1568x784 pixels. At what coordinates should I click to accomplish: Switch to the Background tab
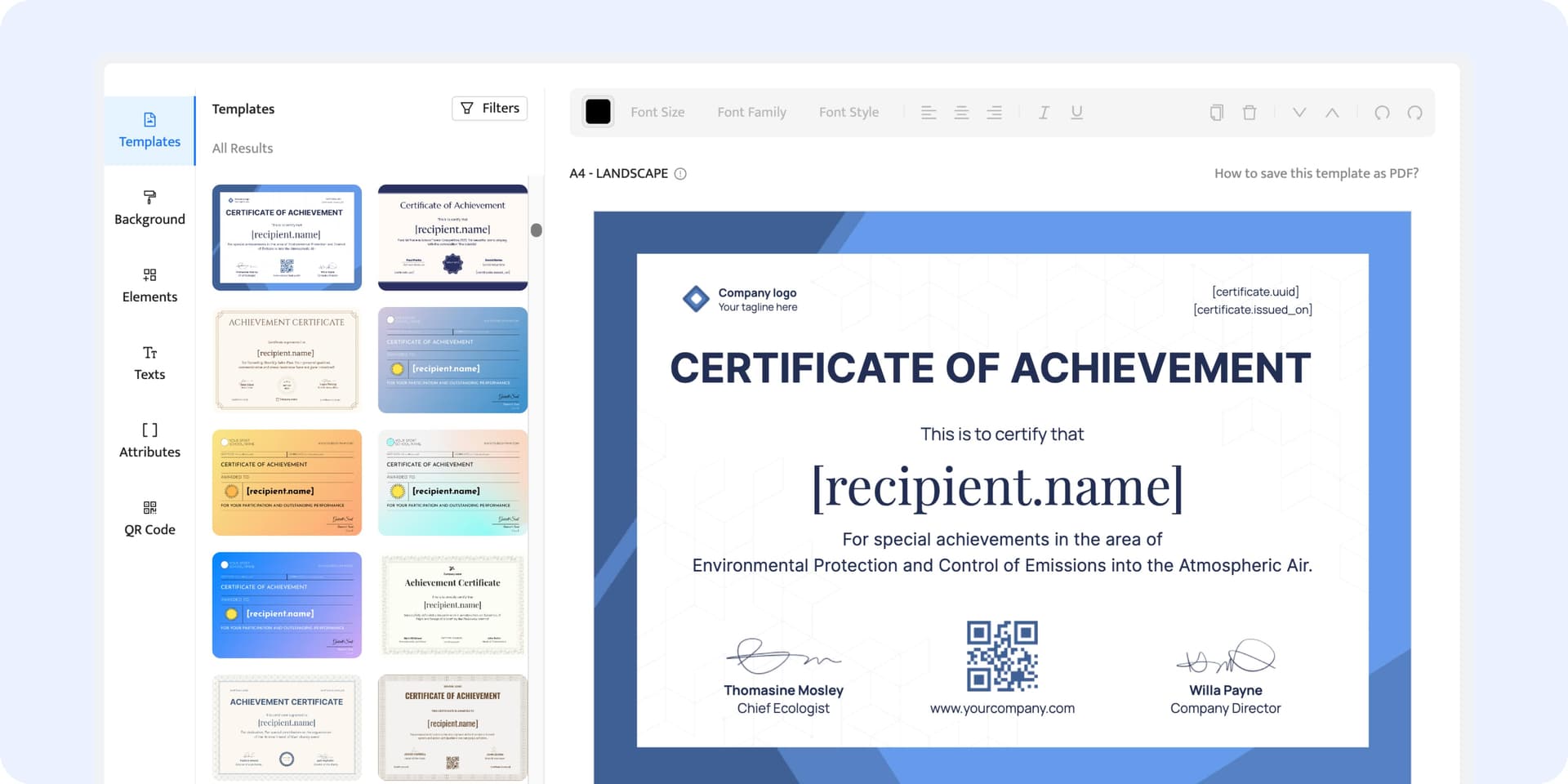tap(149, 208)
